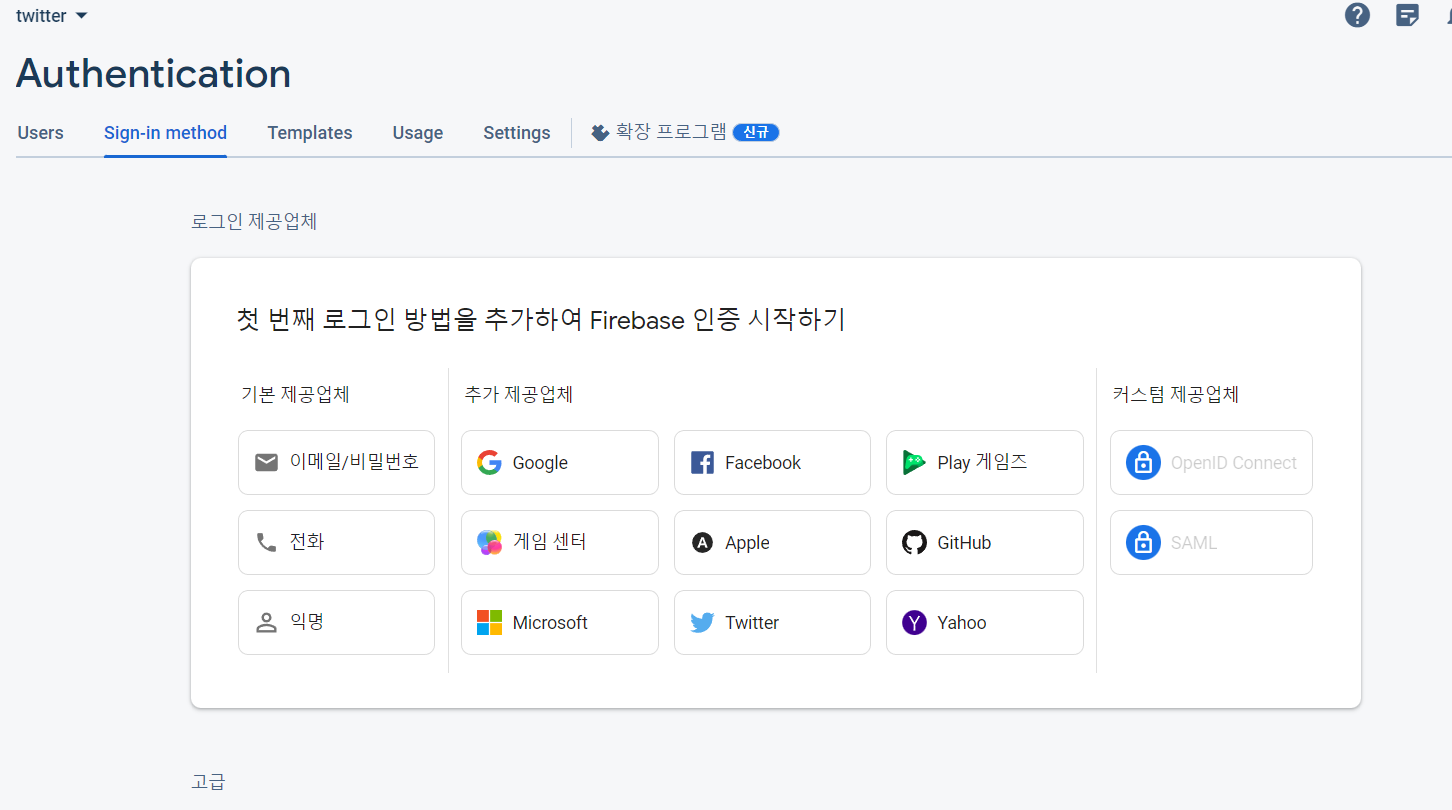Click the GitHub octocat icon
The height and width of the screenshot is (810, 1452).
click(914, 542)
